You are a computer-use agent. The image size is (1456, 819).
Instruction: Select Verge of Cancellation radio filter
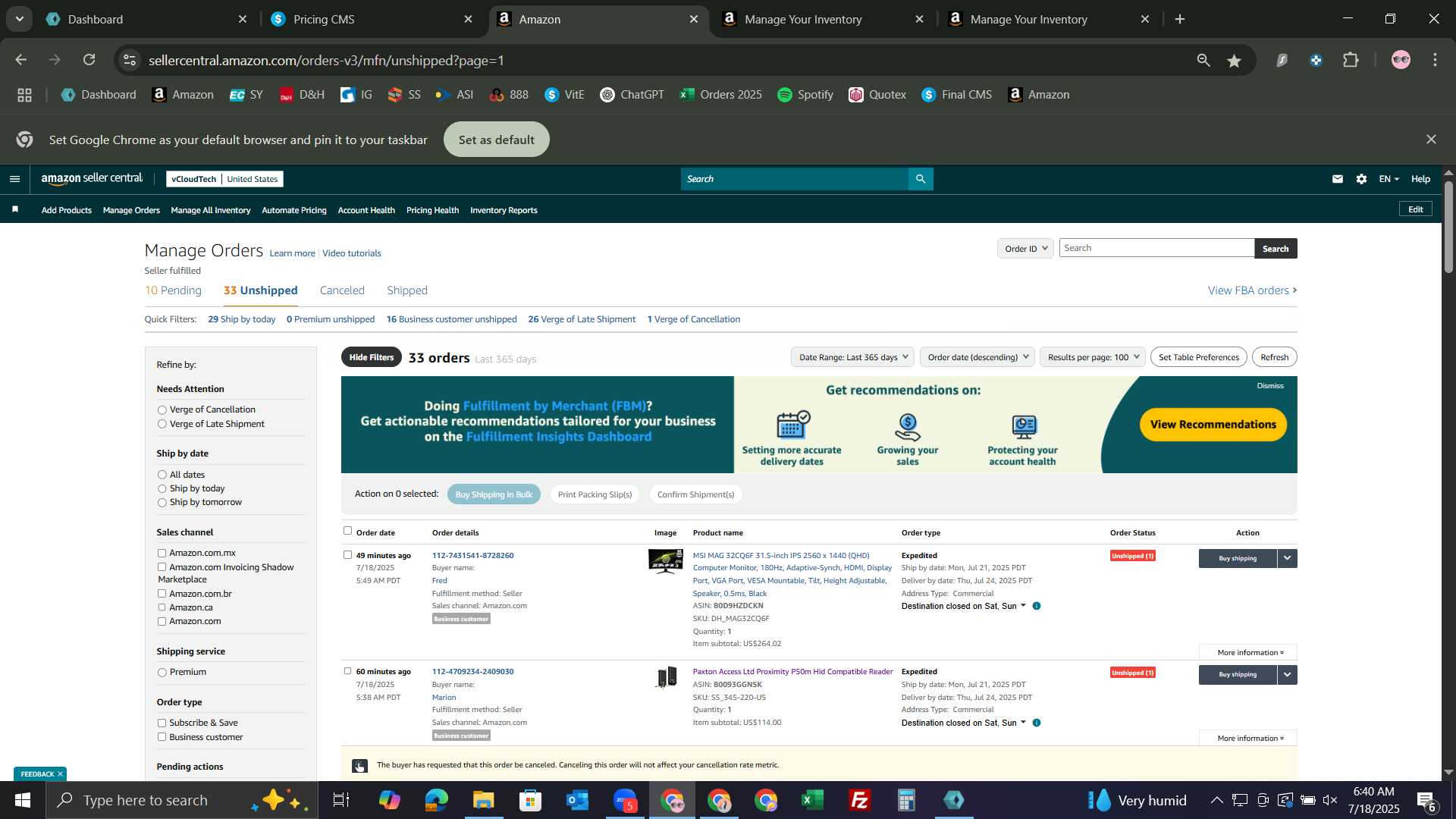162,410
